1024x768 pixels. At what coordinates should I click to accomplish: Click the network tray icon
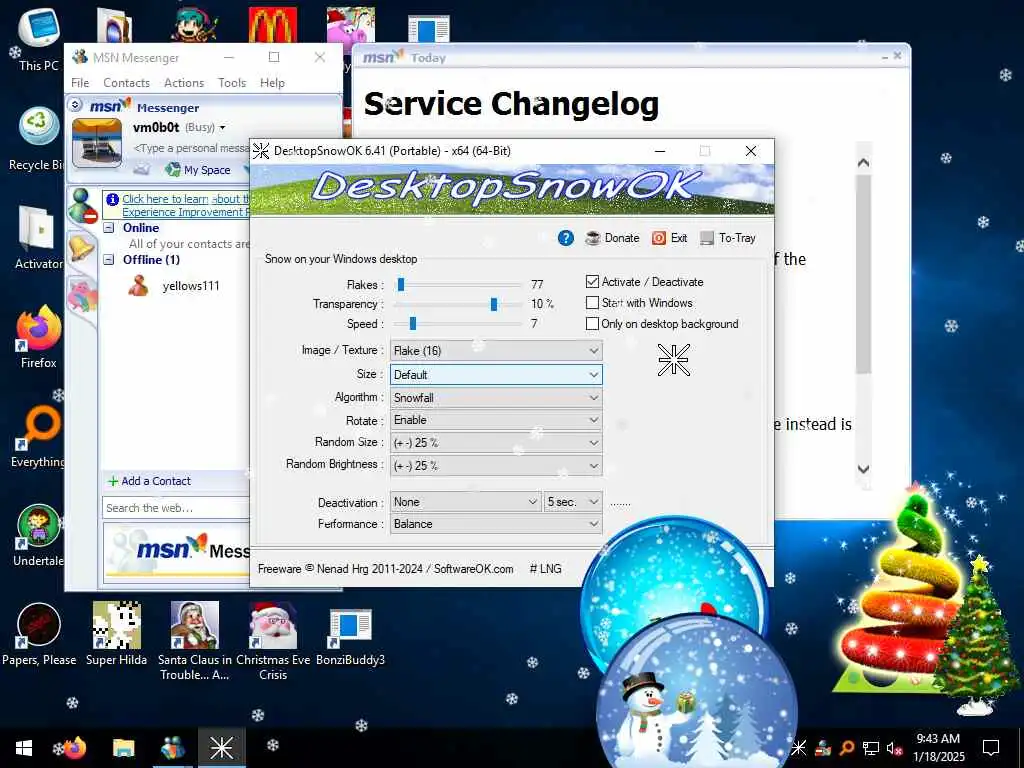pyautogui.click(x=871, y=748)
